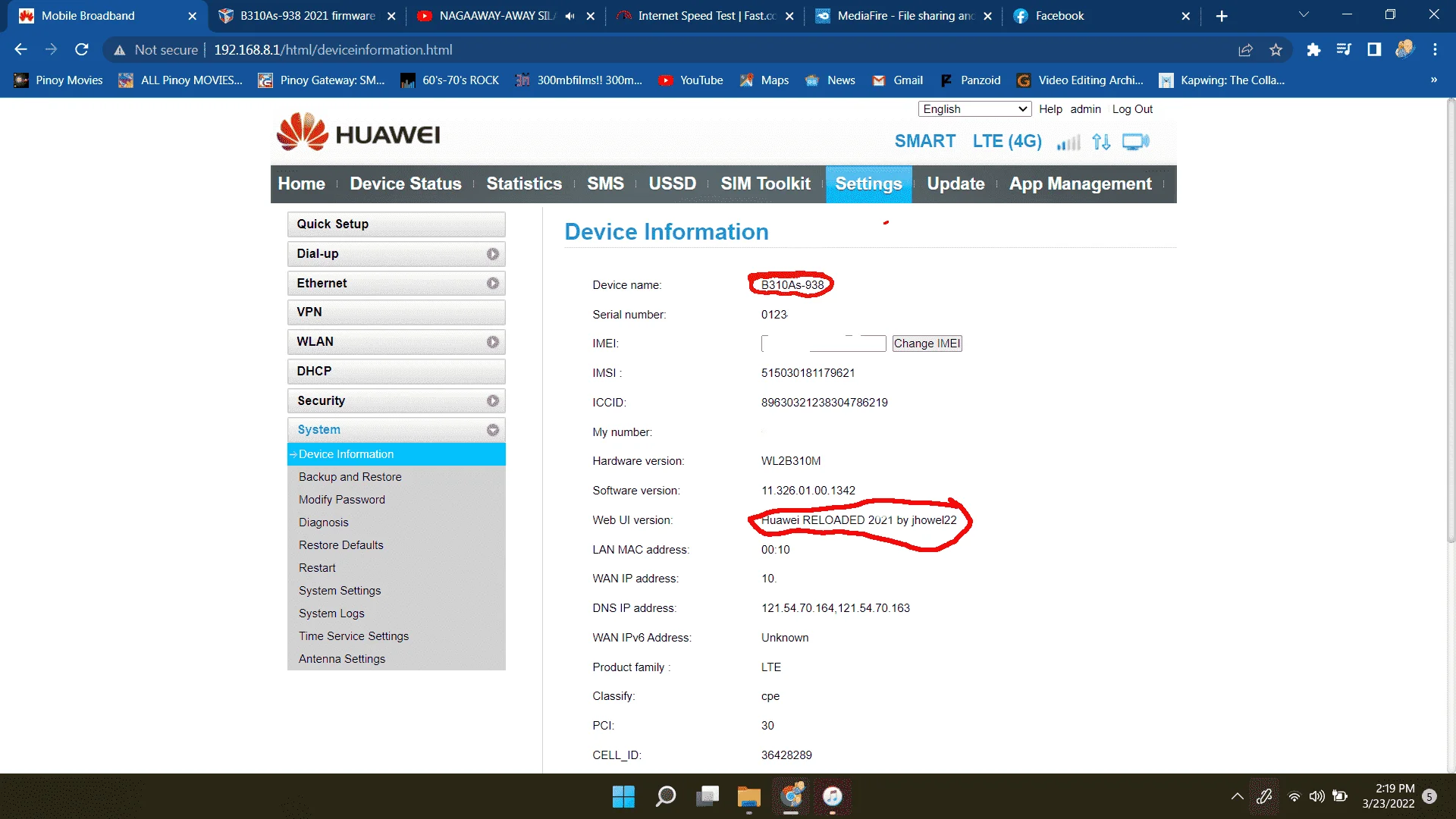Open the Device Status tab
1456x819 pixels.
pyautogui.click(x=406, y=184)
